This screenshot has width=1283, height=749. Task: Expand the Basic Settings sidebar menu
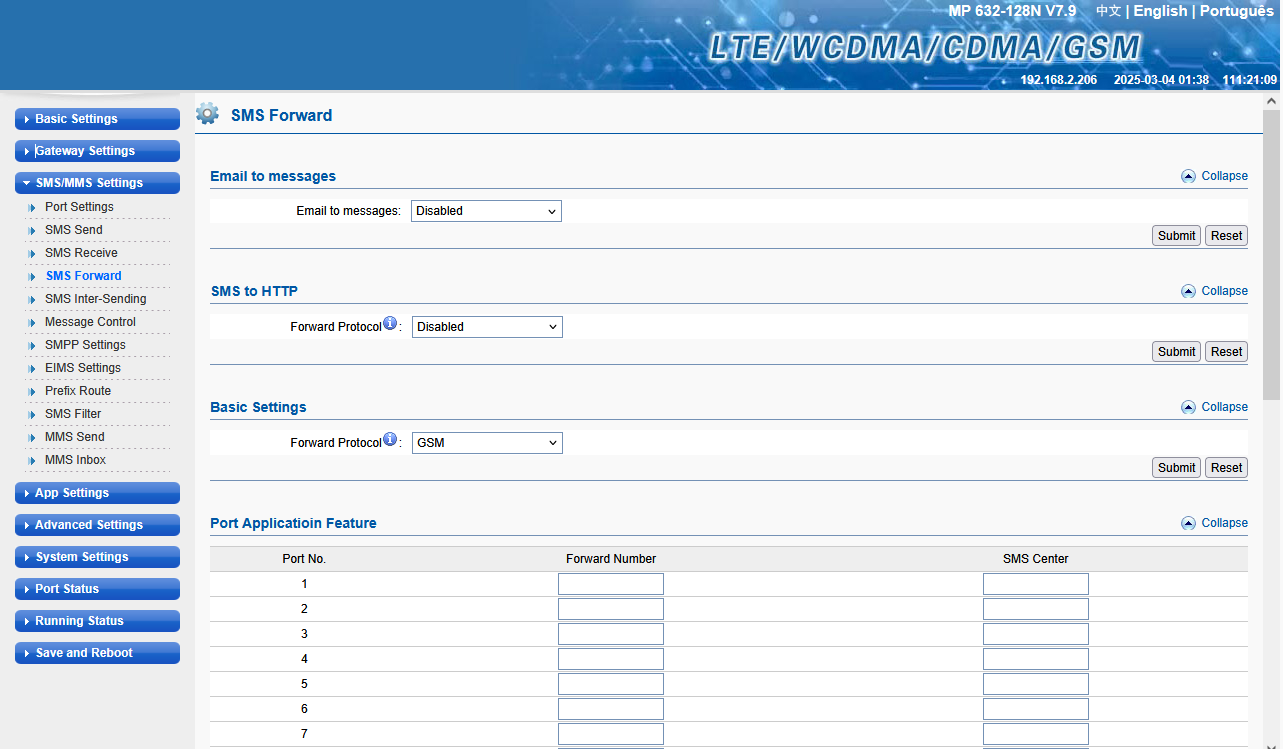[97, 119]
